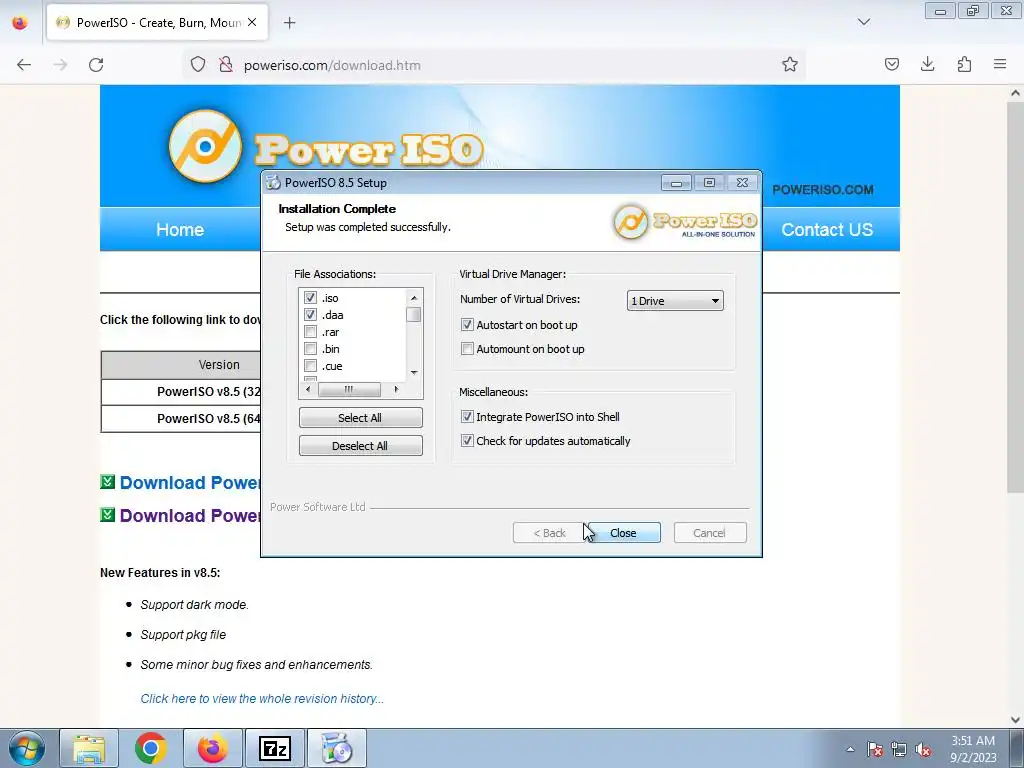Enable the .rar file association
Screen dimensions: 1024x768
point(310,332)
